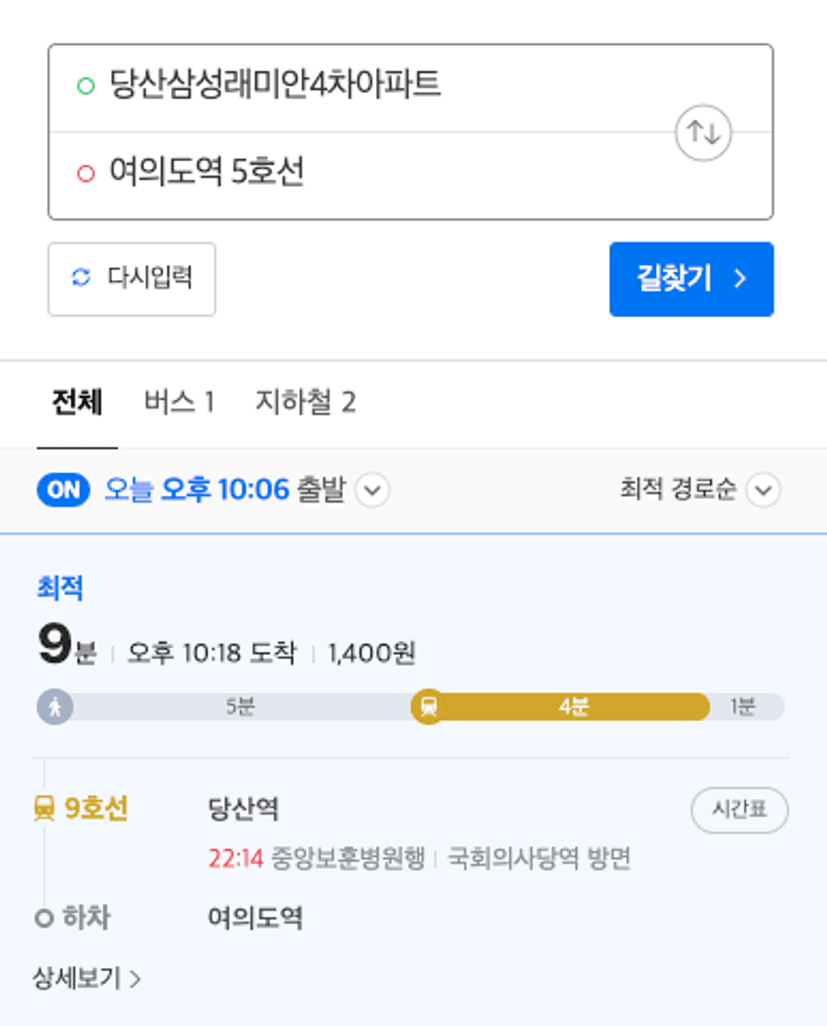Open the 시간표 timetable button

point(739,810)
